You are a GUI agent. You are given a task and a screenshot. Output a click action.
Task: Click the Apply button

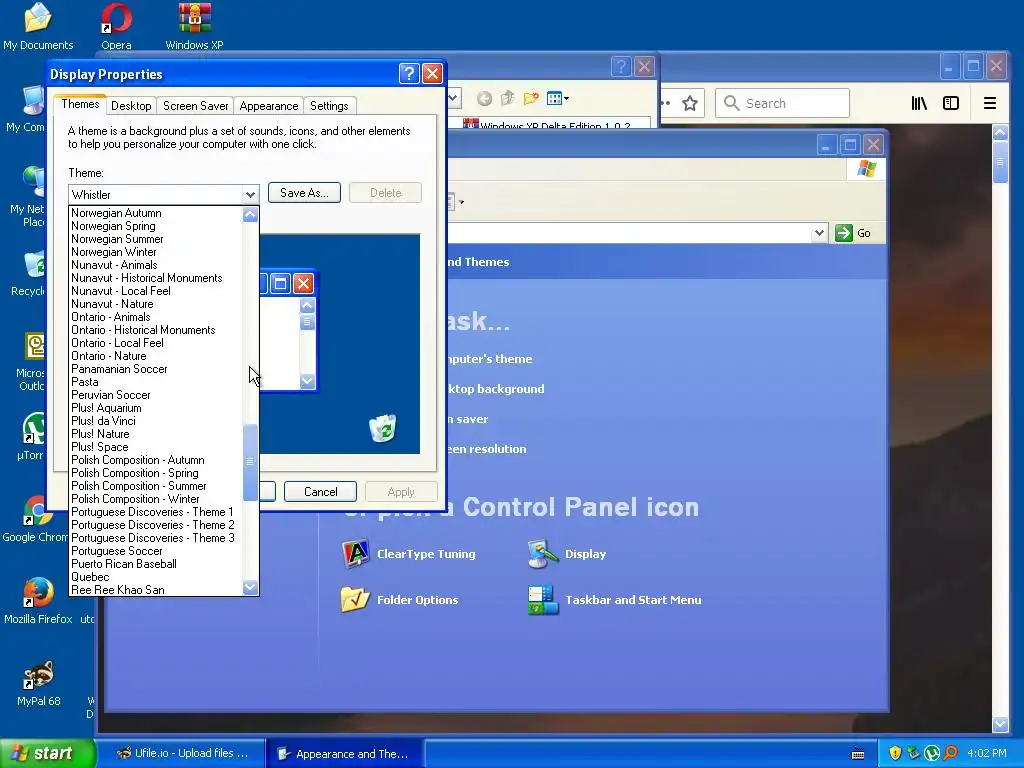(x=401, y=492)
